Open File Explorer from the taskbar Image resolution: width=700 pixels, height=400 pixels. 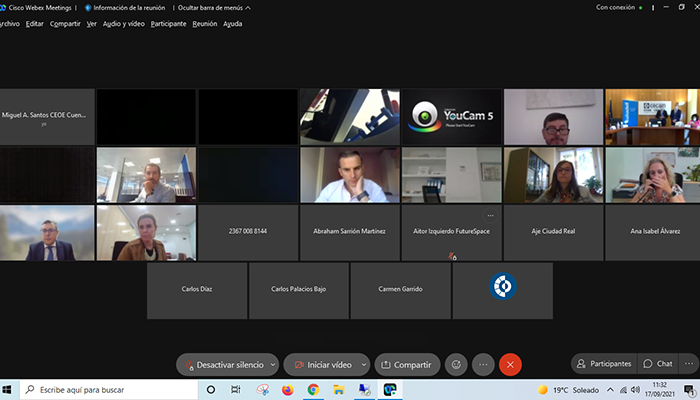pos(339,390)
